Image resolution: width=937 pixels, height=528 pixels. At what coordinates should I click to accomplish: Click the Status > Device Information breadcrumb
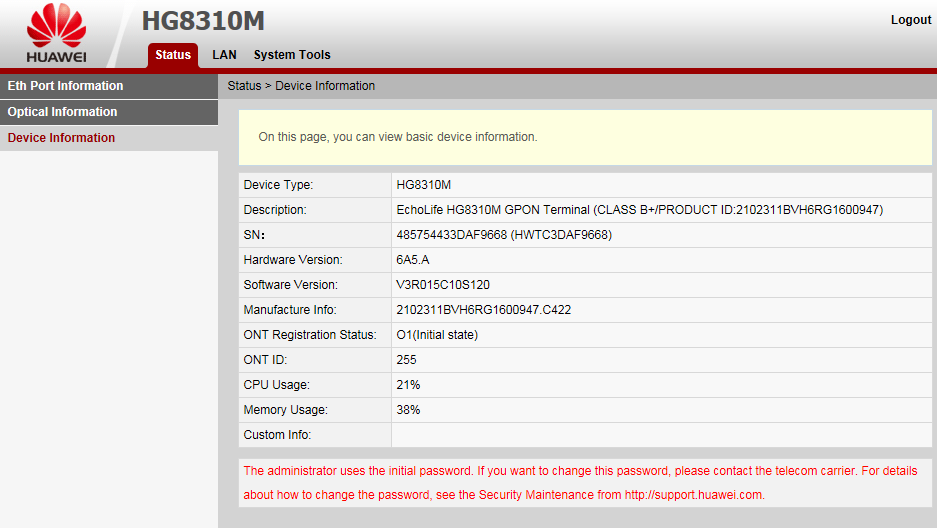(x=301, y=86)
